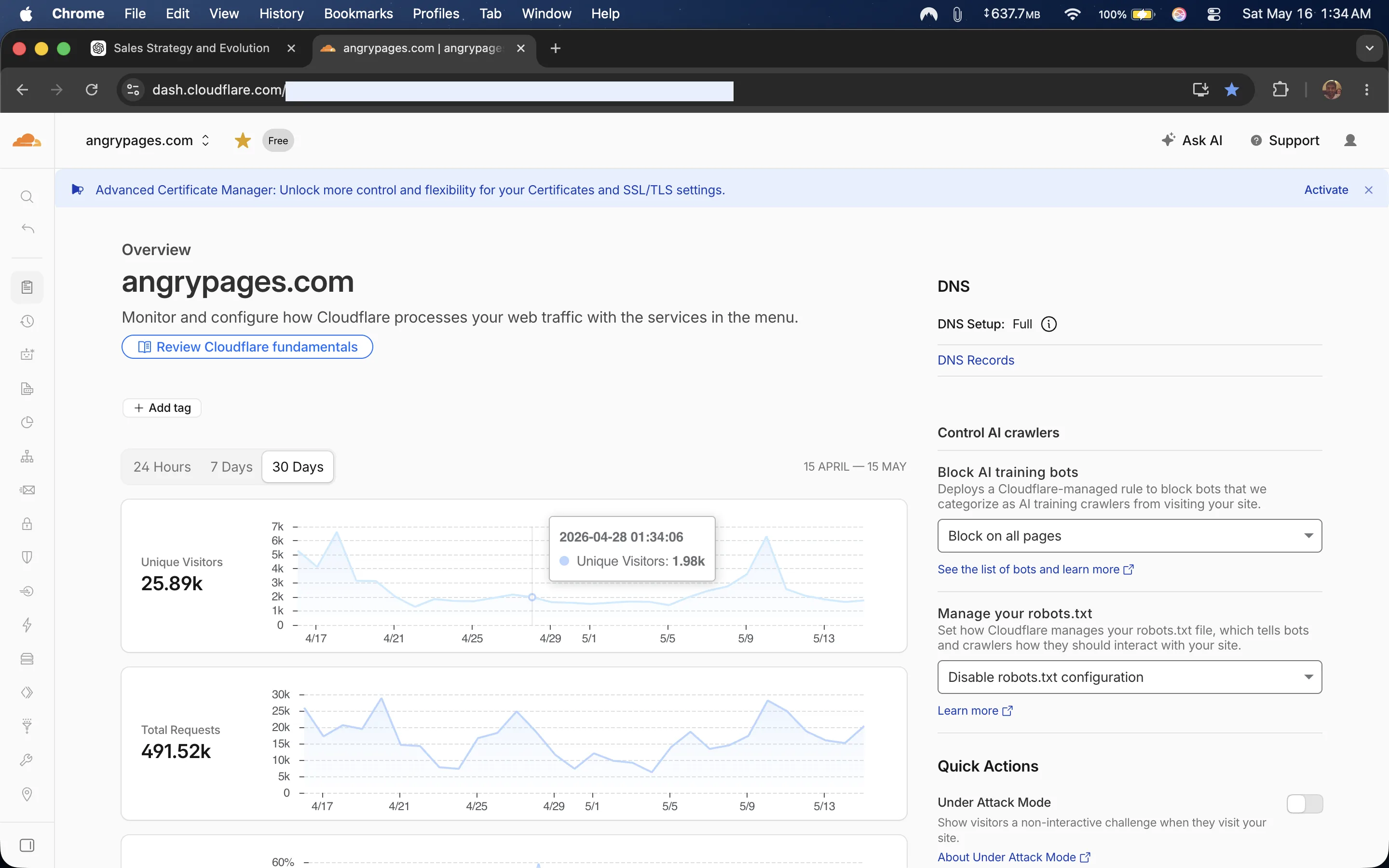Open the Apple menu
1389x868 pixels.
(x=26, y=14)
